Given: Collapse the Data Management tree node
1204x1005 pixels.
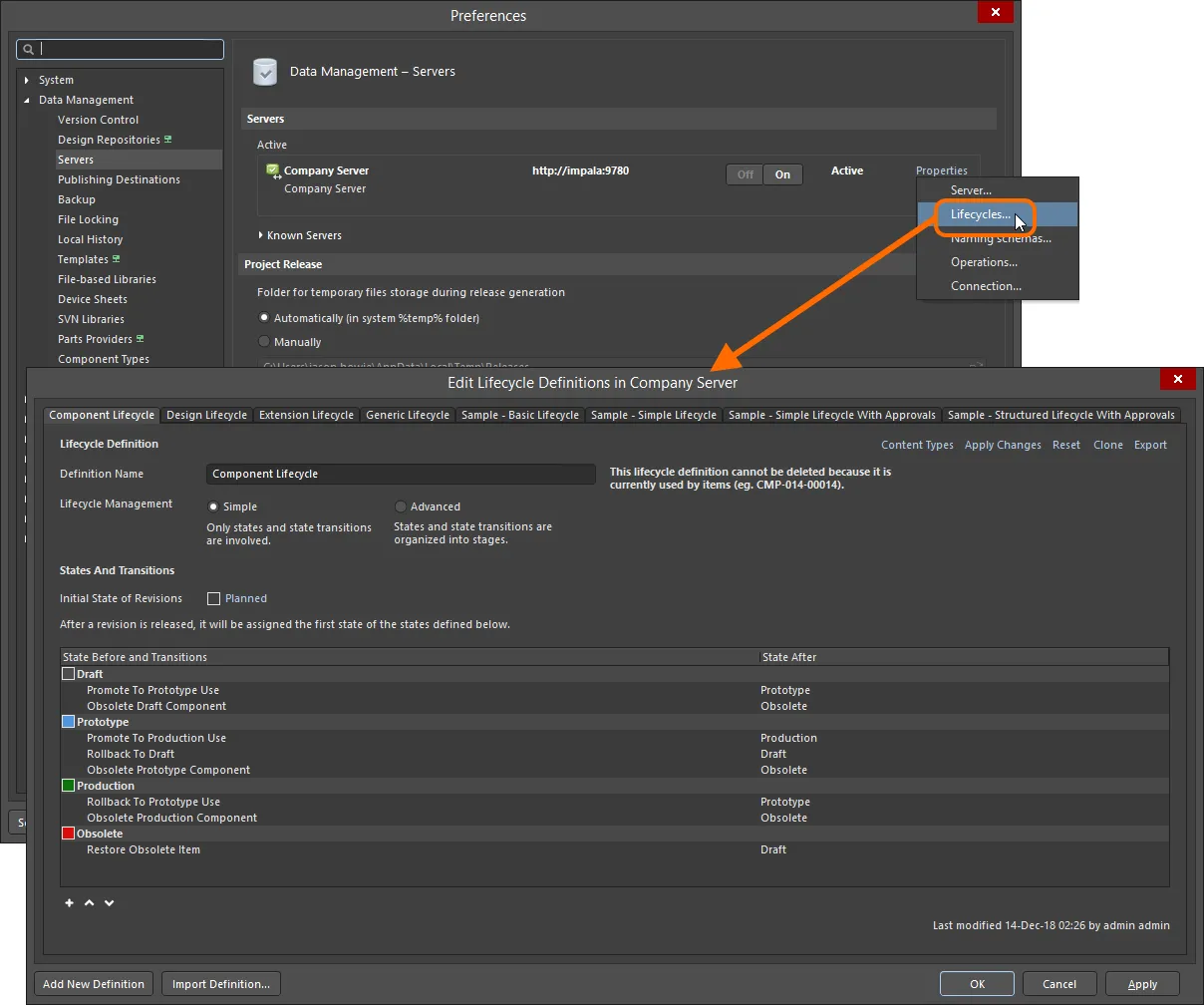Looking at the screenshot, I should (27, 100).
